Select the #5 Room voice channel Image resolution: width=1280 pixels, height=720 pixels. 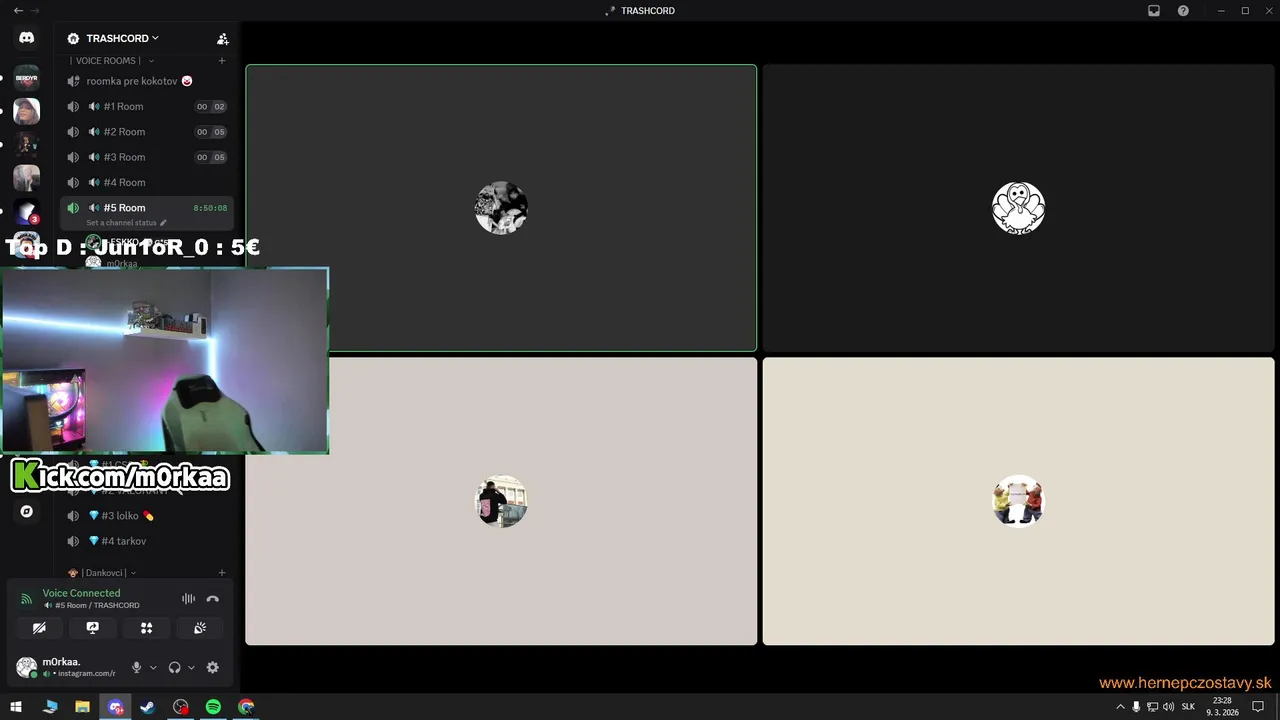[x=147, y=208]
